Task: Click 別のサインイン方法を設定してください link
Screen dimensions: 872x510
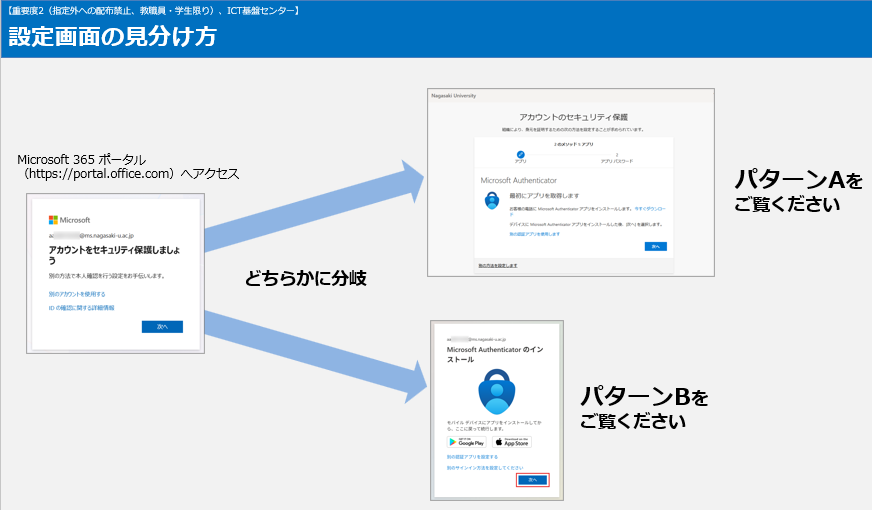Action: (x=485, y=467)
